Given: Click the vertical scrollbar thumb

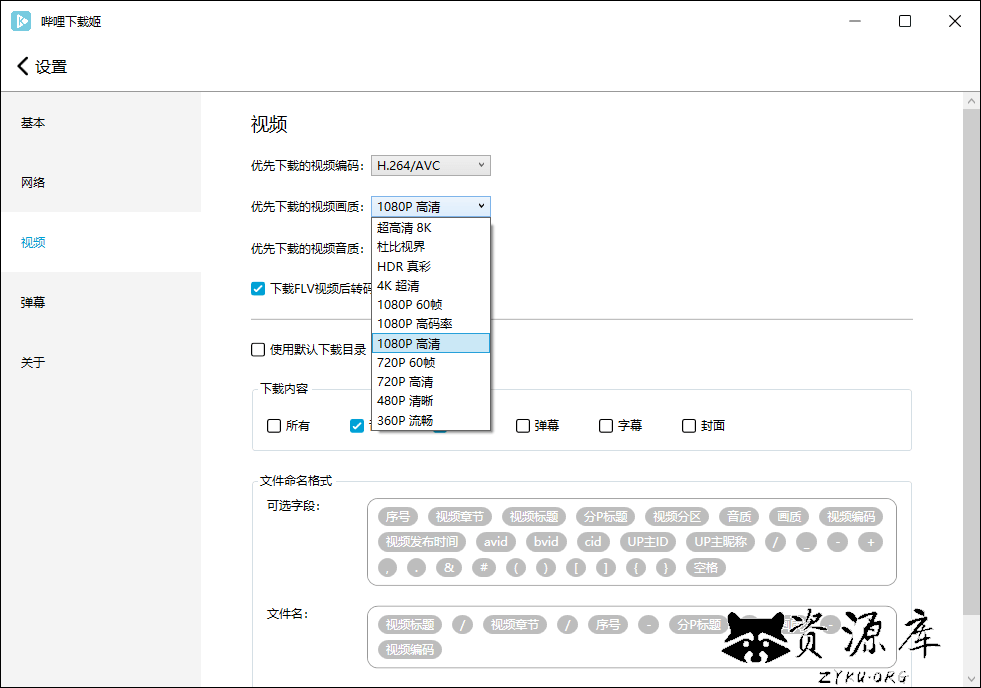Looking at the screenshot, I should (x=971, y=362).
